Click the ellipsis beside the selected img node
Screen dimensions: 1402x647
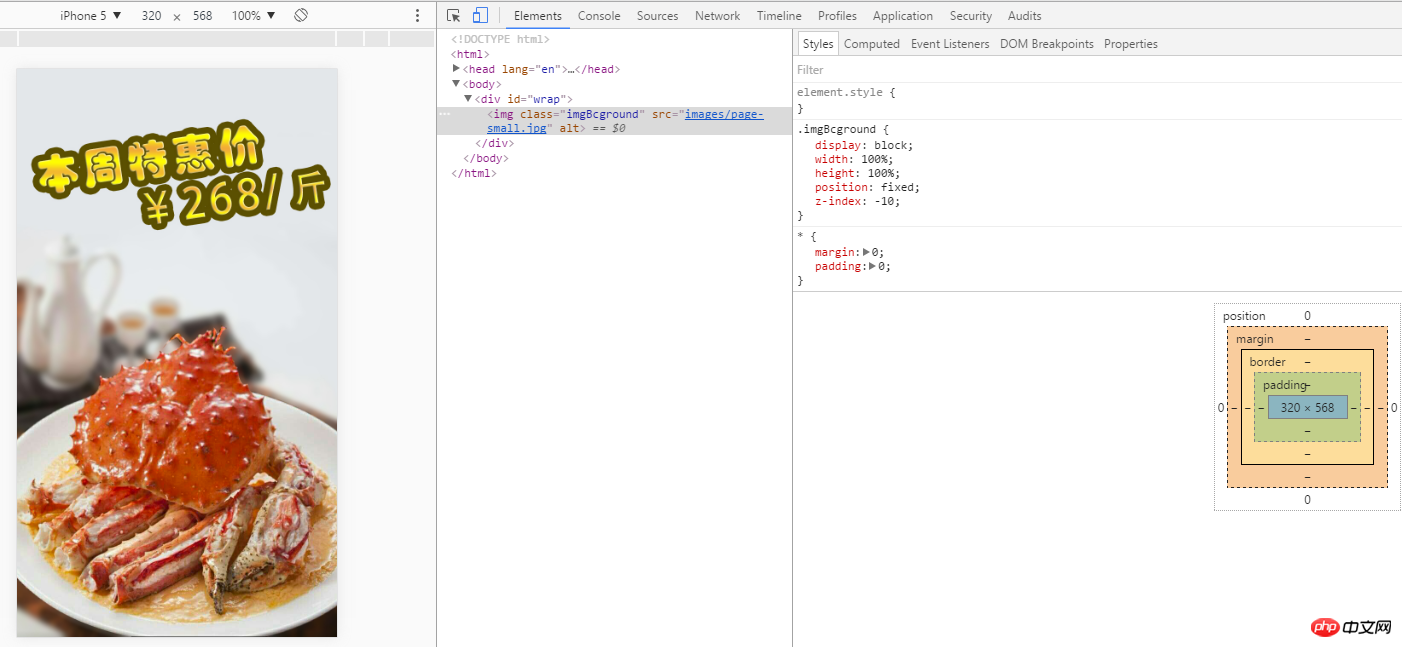tap(445, 114)
